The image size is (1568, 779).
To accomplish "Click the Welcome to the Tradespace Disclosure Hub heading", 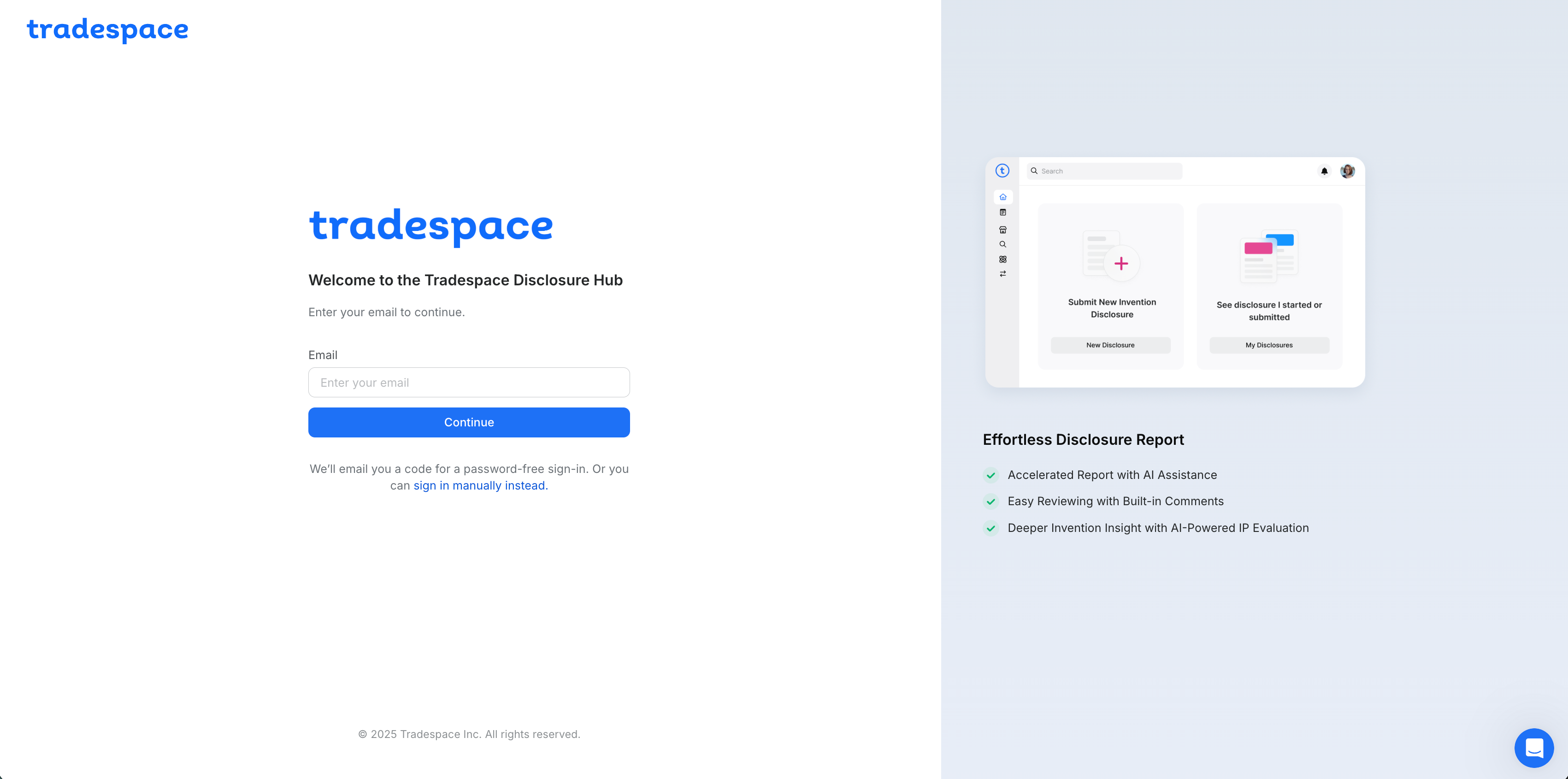I will [465, 280].
